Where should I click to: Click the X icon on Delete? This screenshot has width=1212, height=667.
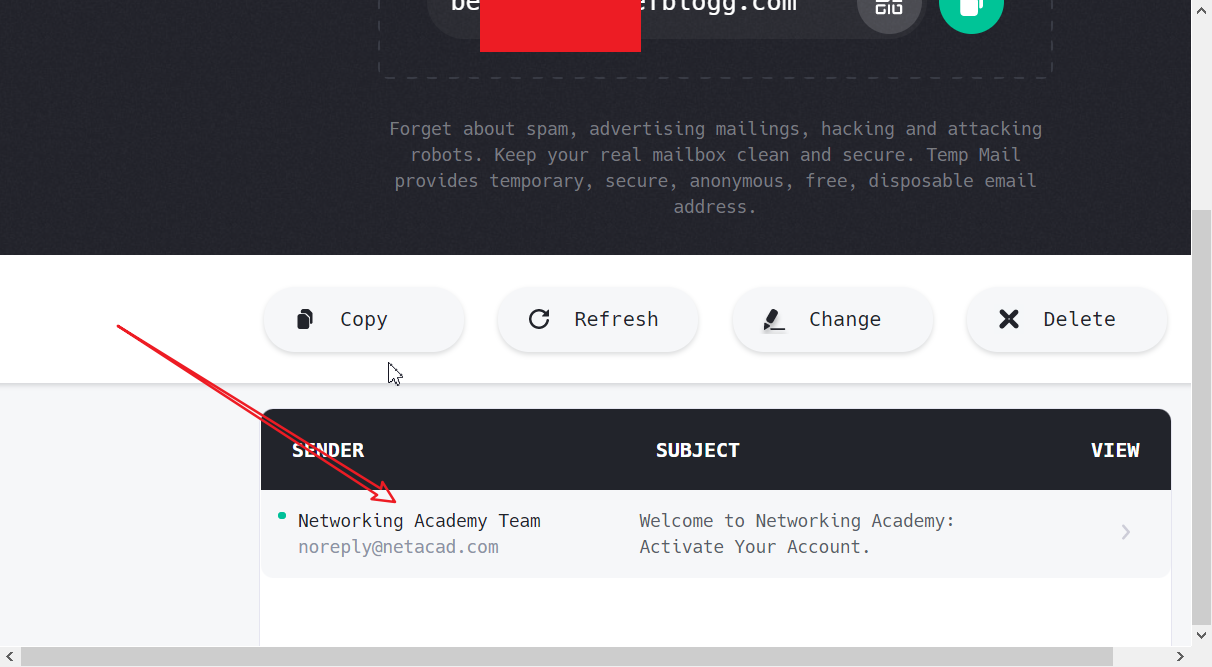point(1009,319)
